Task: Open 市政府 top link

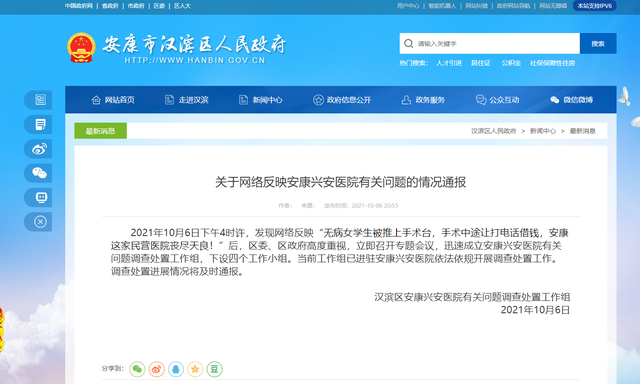Action: (x=136, y=6)
